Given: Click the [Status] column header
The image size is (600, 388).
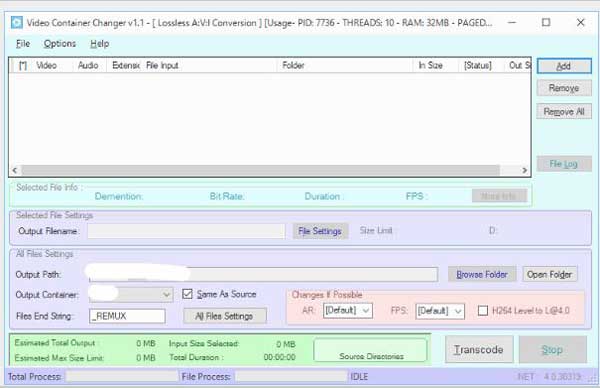Looking at the screenshot, I should (x=481, y=65).
